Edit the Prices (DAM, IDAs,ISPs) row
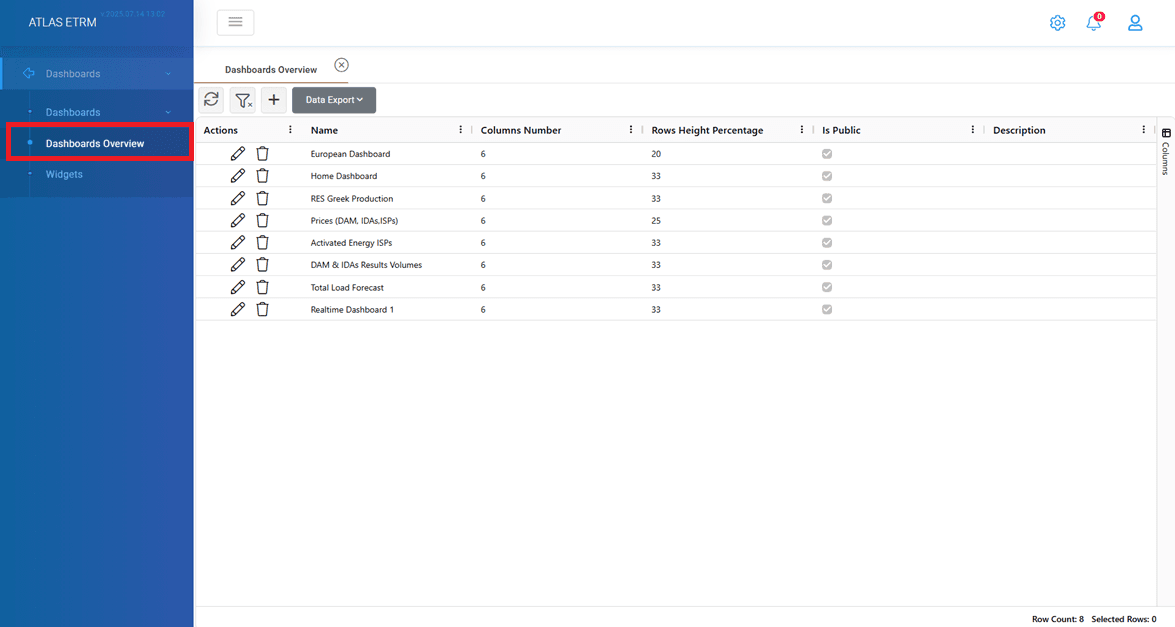The width and height of the screenshot is (1175, 627). tap(238, 220)
